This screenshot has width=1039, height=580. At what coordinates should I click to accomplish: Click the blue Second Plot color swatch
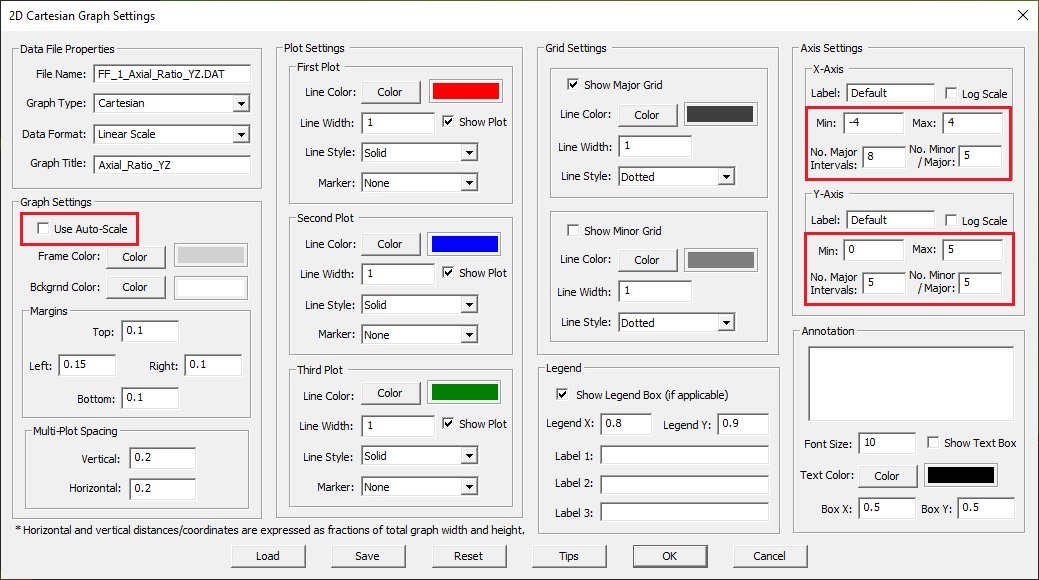[465, 244]
